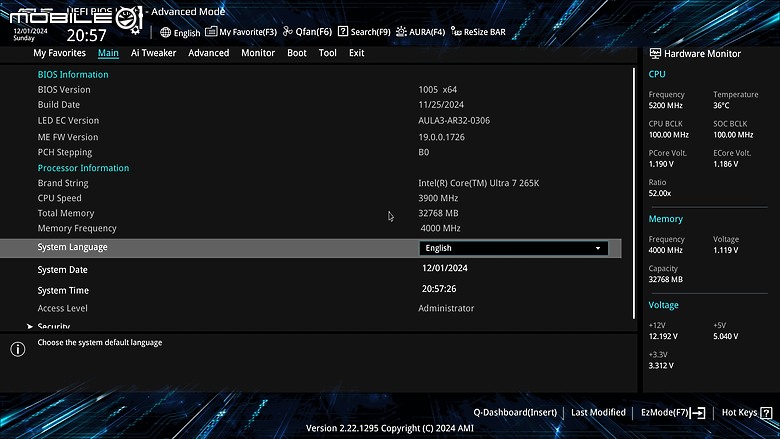Click Last Modified button
This screenshot has height=439, width=780.
(598, 412)
